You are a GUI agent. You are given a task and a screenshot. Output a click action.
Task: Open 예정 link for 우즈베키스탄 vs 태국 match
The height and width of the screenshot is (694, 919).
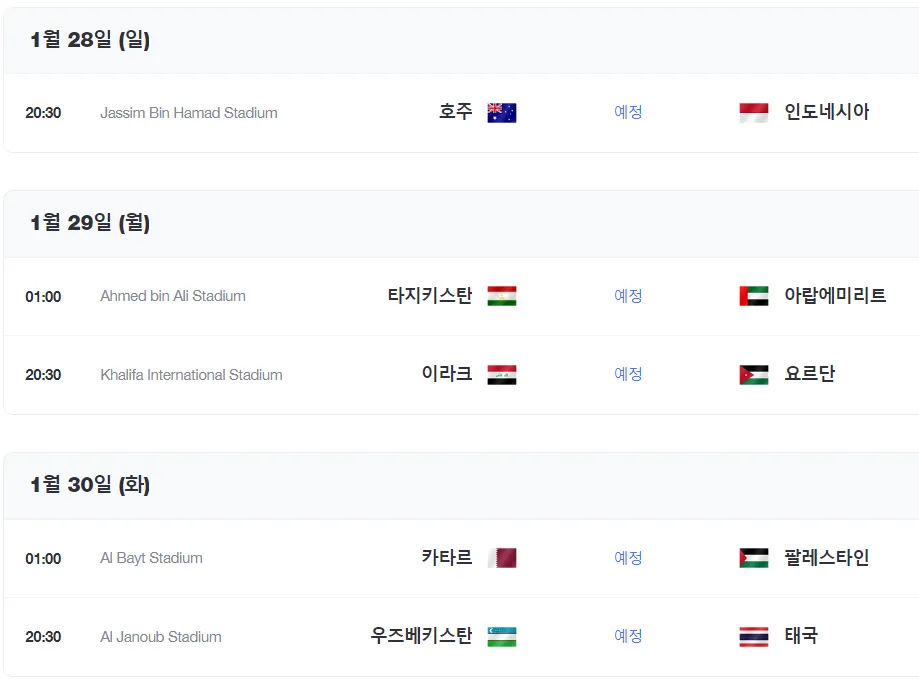coord(628,636)
